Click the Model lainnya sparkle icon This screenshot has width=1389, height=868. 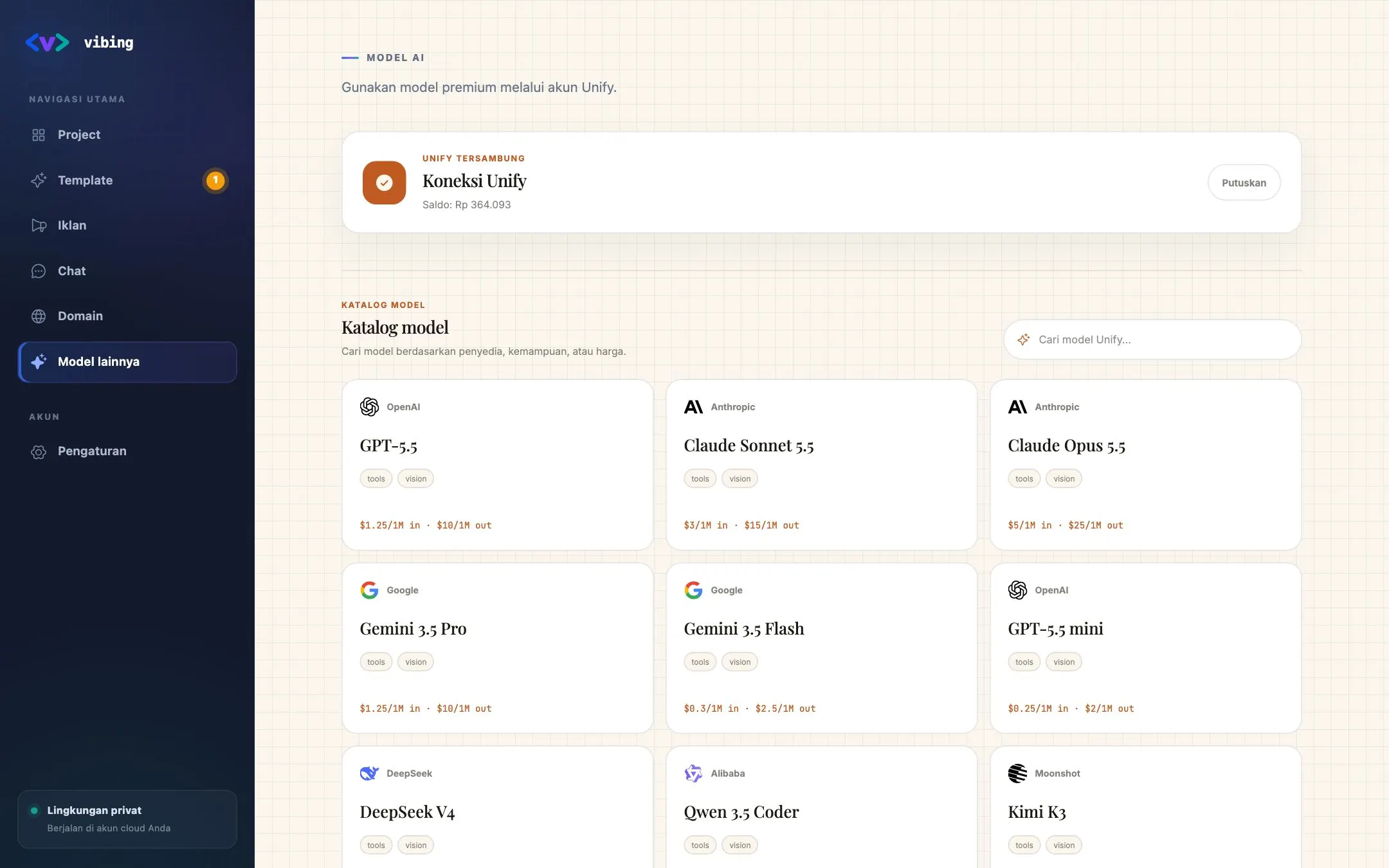click(x=39, y=361)
